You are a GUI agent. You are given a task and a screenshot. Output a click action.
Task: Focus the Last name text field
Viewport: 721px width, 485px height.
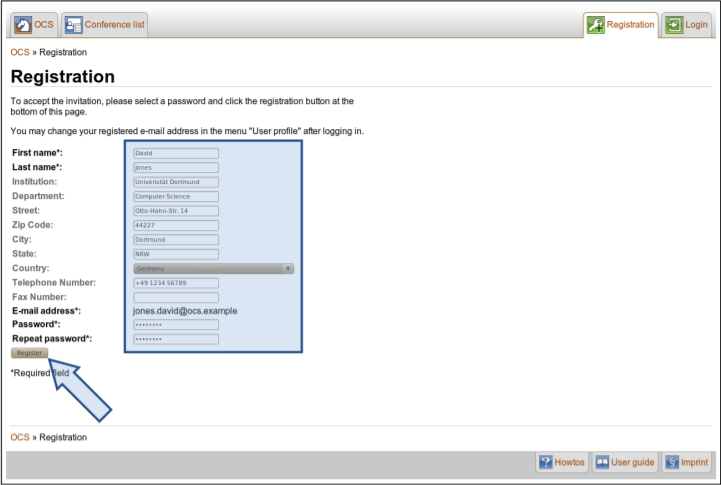175,168
